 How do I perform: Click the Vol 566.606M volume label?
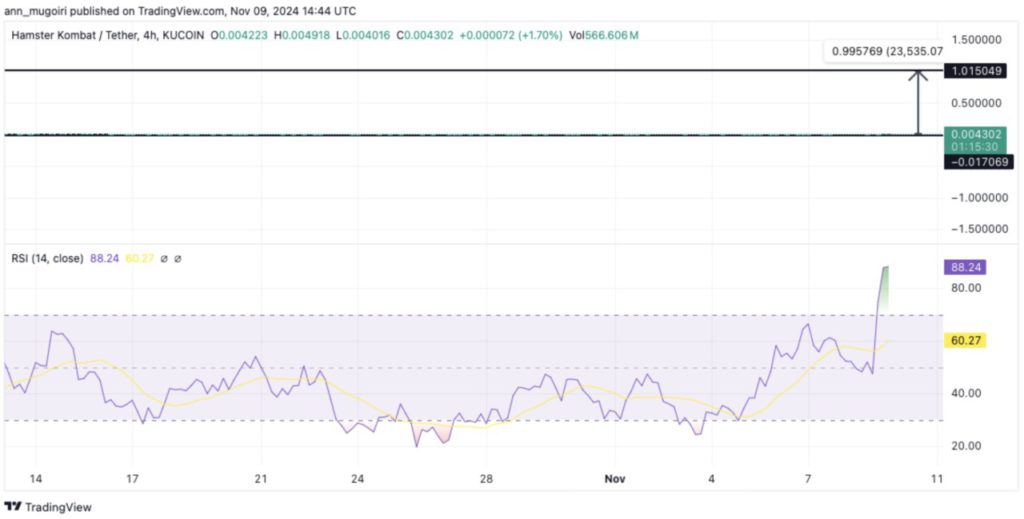coord(603,36)
